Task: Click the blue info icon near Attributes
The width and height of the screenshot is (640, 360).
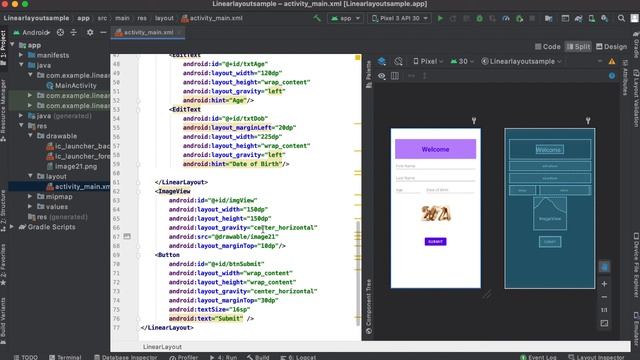Action: pyautogui.click(x=612, y=76)
